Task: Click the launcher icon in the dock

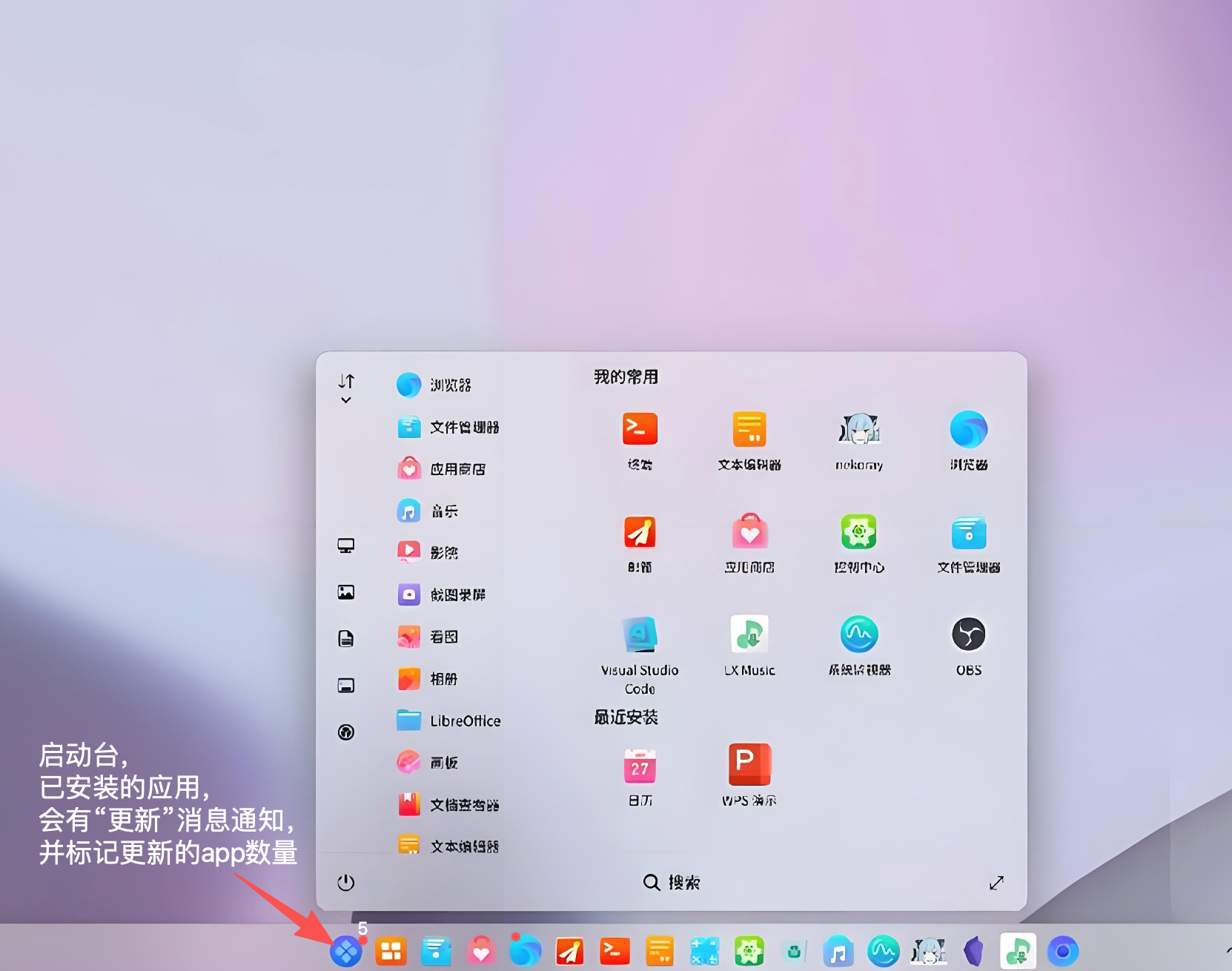Action: [x=346, y=951]
